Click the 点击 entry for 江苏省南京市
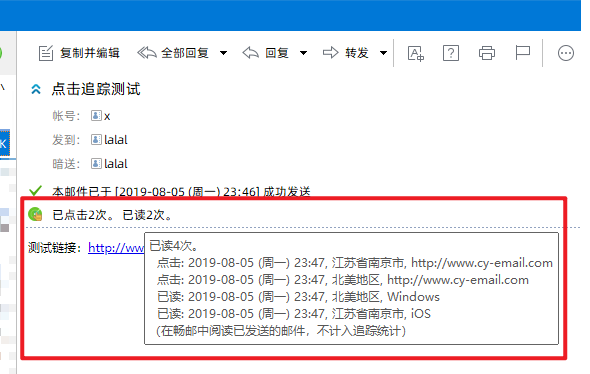 [x=354, y=263]
